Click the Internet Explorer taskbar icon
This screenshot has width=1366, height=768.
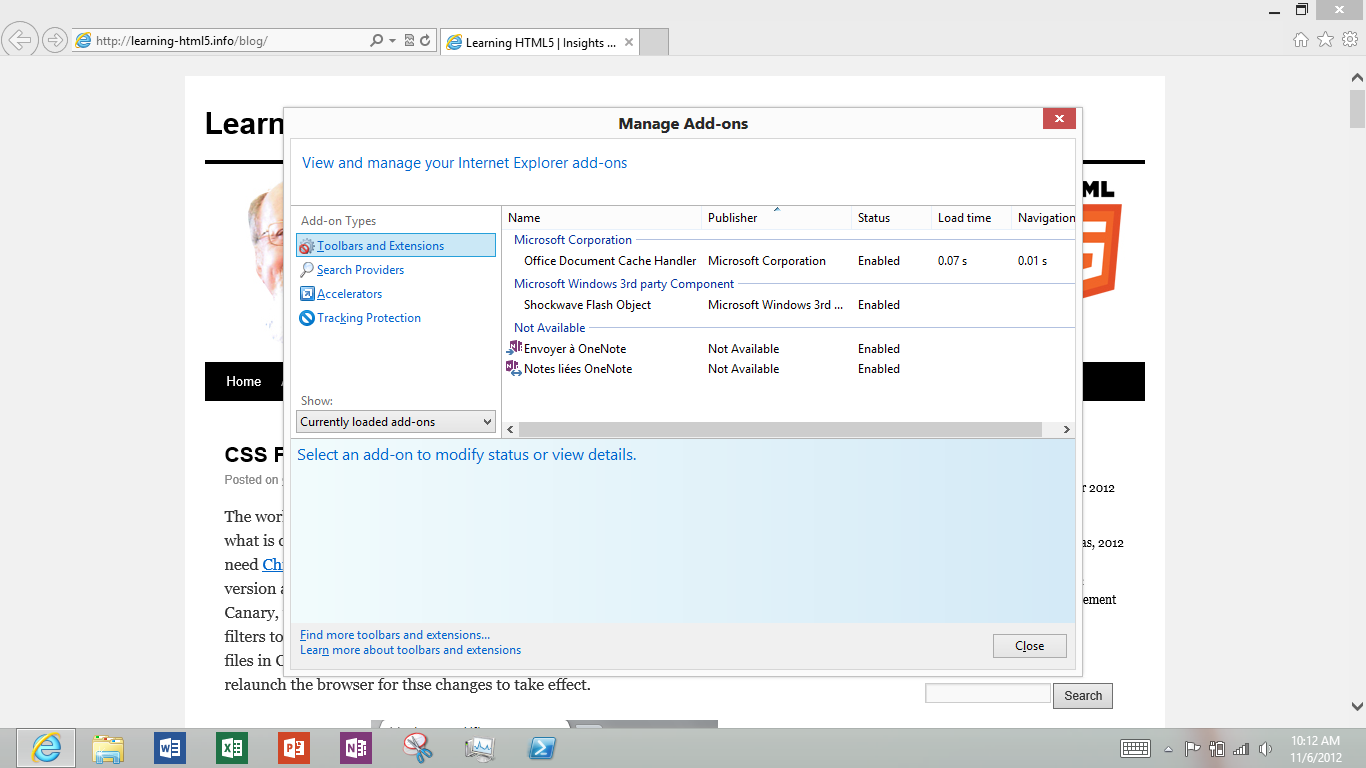click(46, 748)
